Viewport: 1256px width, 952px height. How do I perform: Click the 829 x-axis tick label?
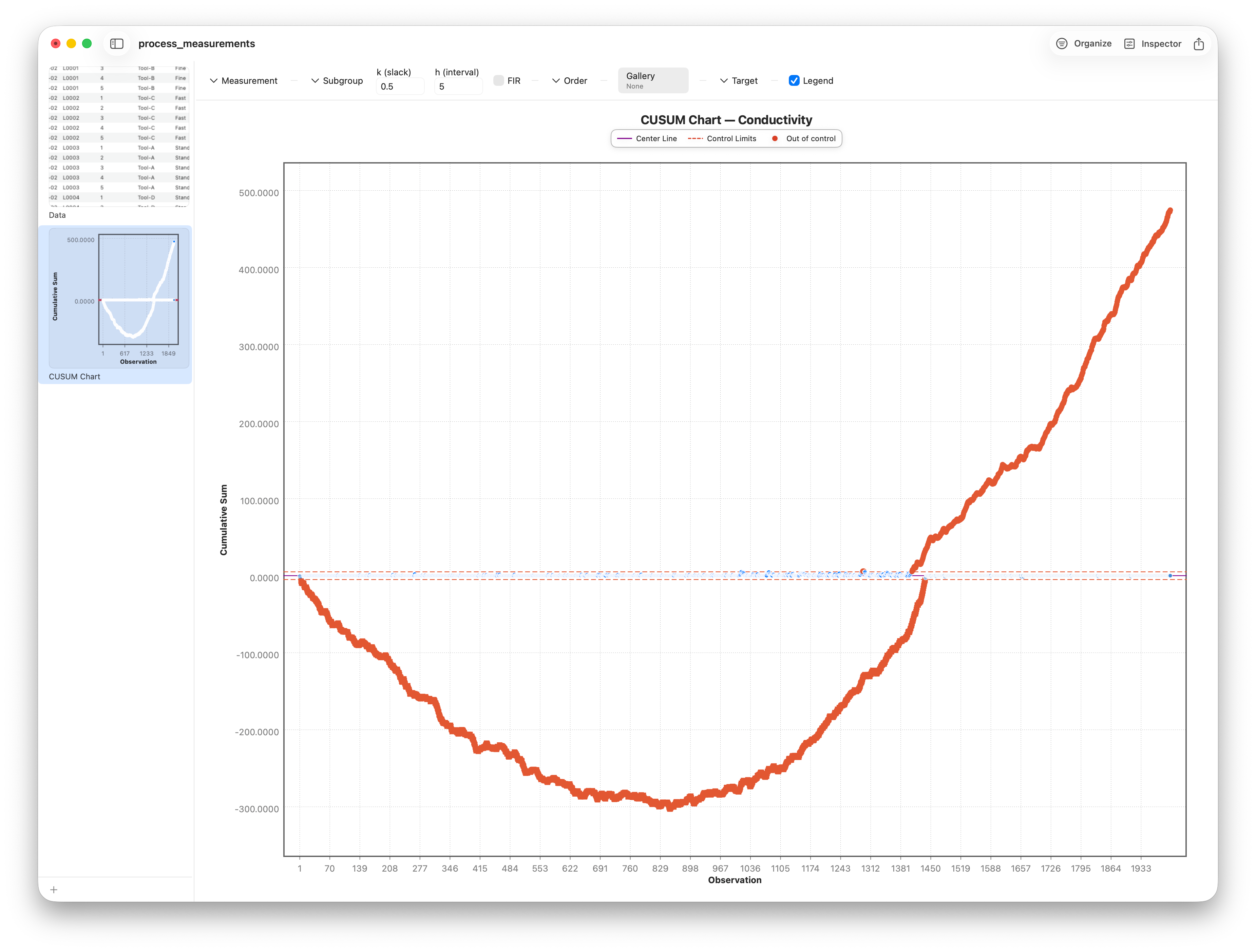[660, 869]
